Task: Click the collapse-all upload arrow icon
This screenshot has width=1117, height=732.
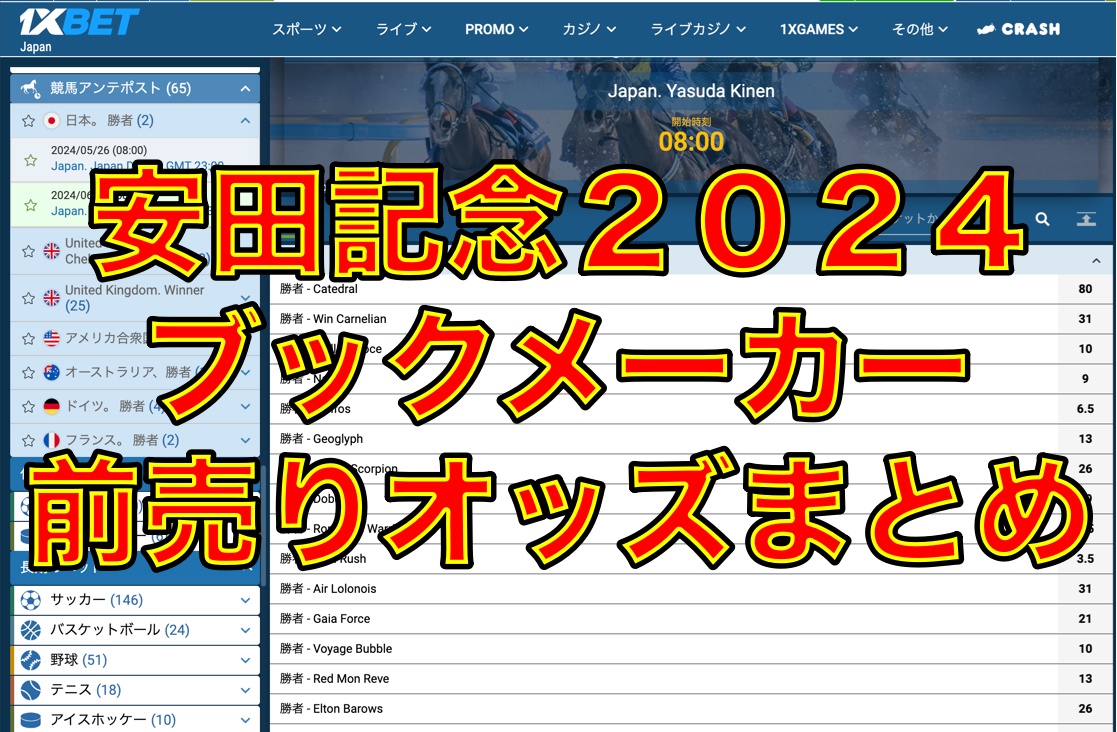Action: [x=1086, y=219]
